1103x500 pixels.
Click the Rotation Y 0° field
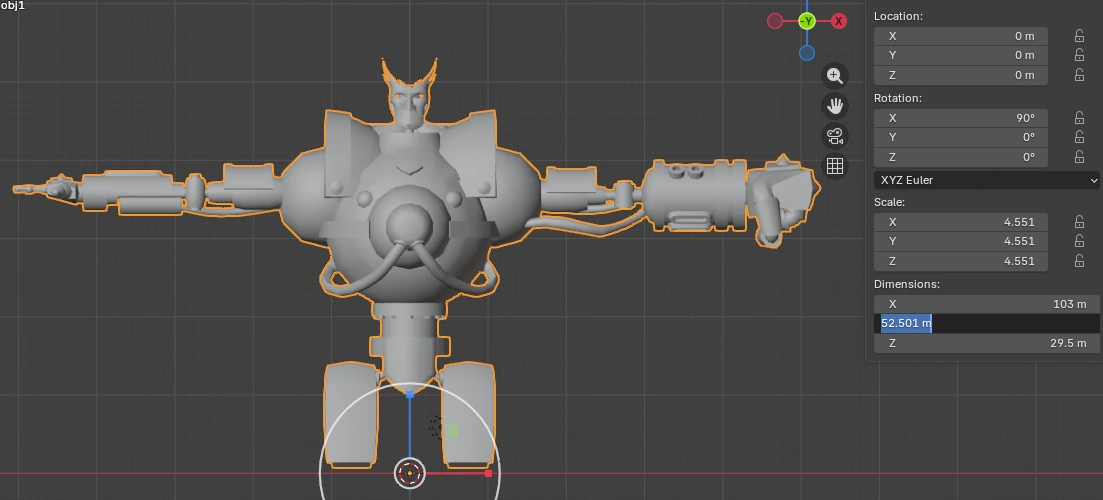[960, 137]
